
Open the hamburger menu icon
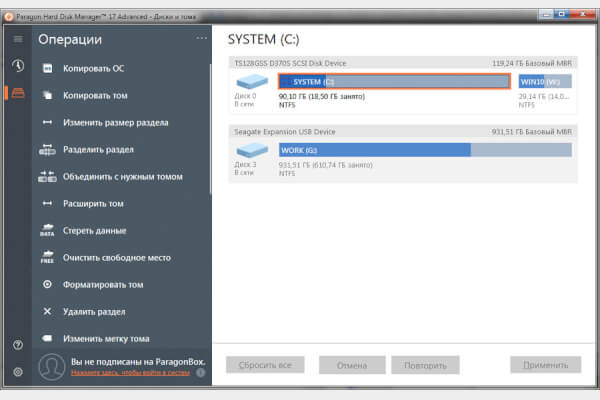pyautogui.click(x=18, y=39)
